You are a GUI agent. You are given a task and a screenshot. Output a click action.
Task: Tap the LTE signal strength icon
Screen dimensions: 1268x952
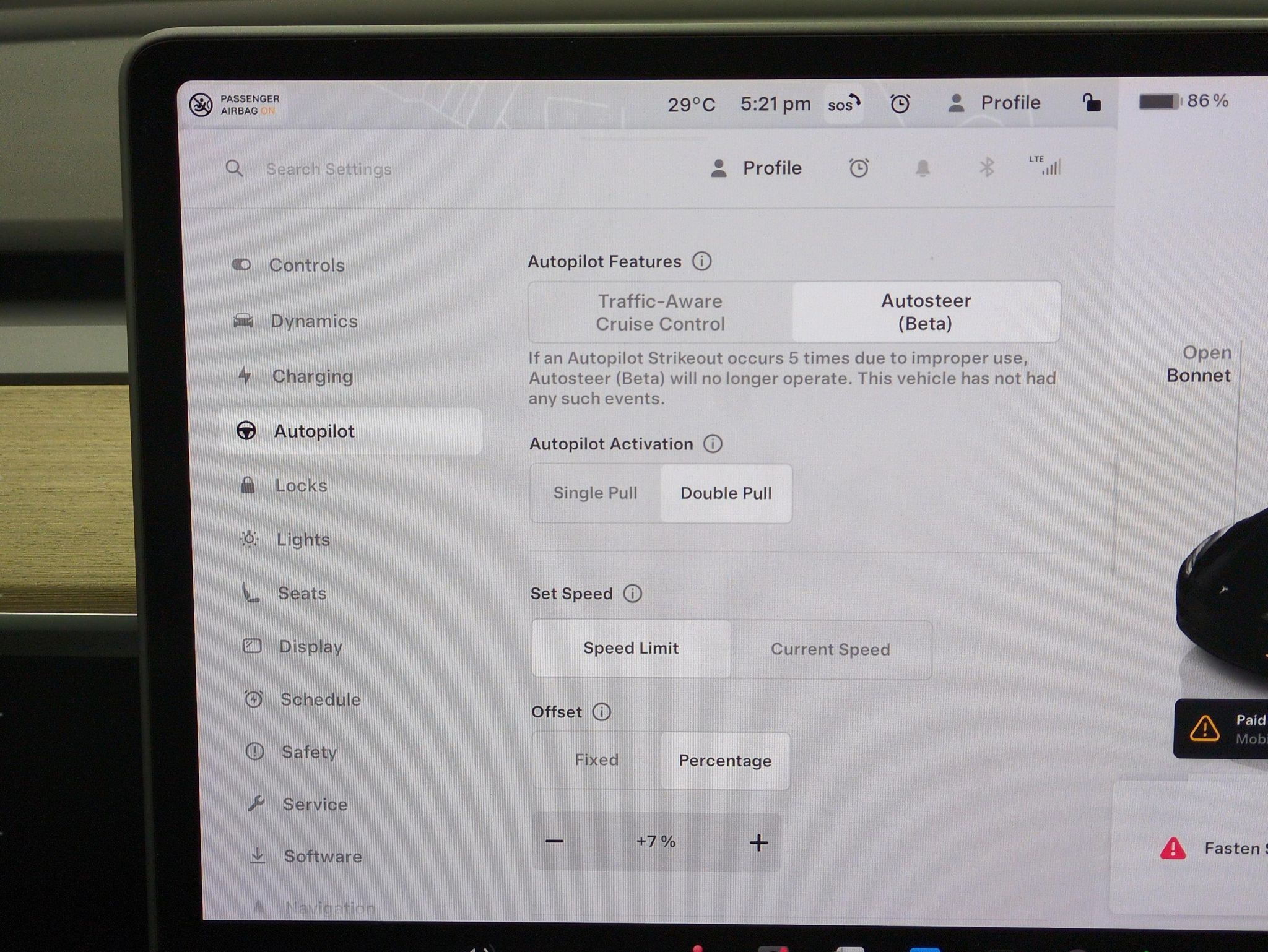(1046, 165)
